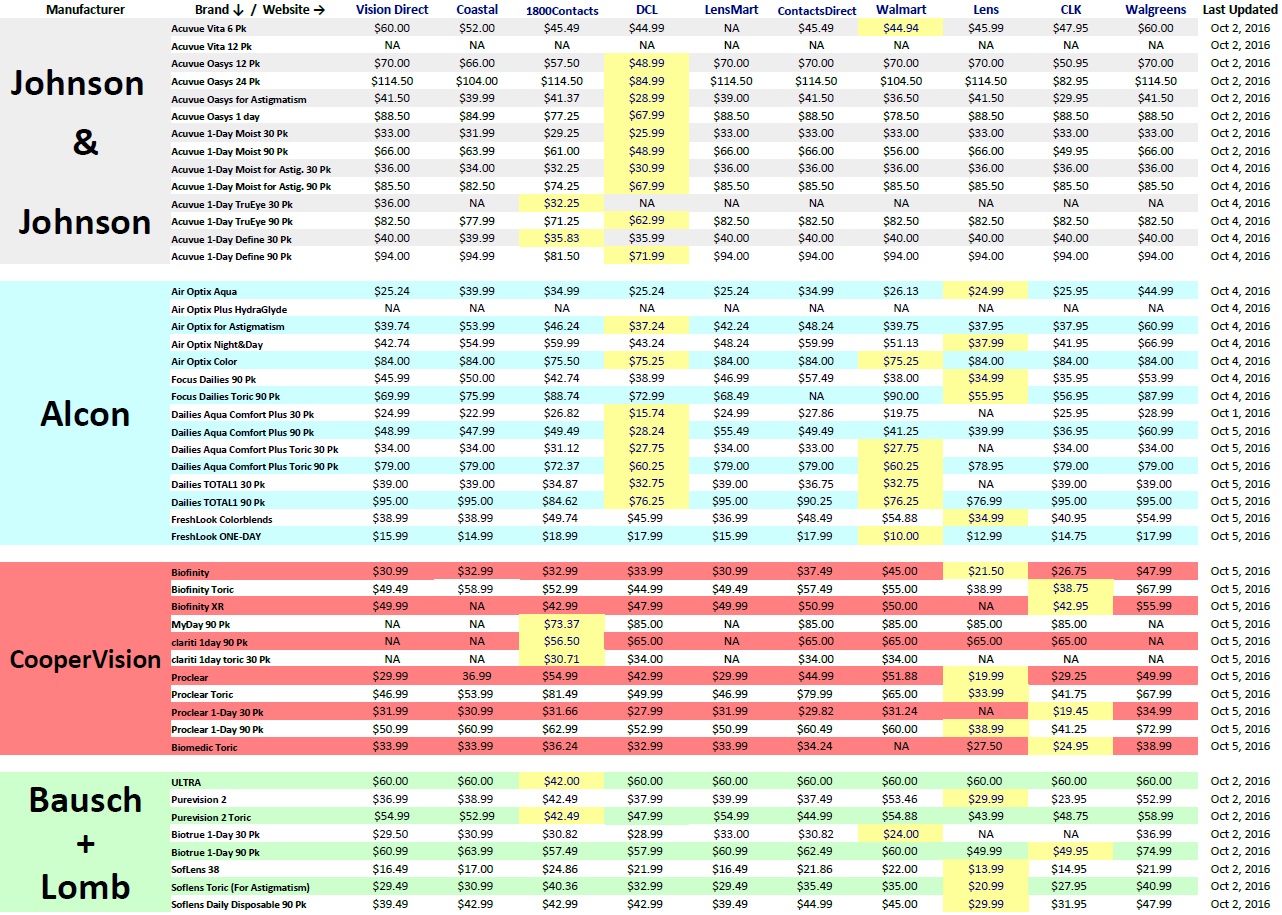Click the $37.24 DCL Air Optix Astigmatism price
Screen dimensions: 1282x915
(x=647, y=326)
